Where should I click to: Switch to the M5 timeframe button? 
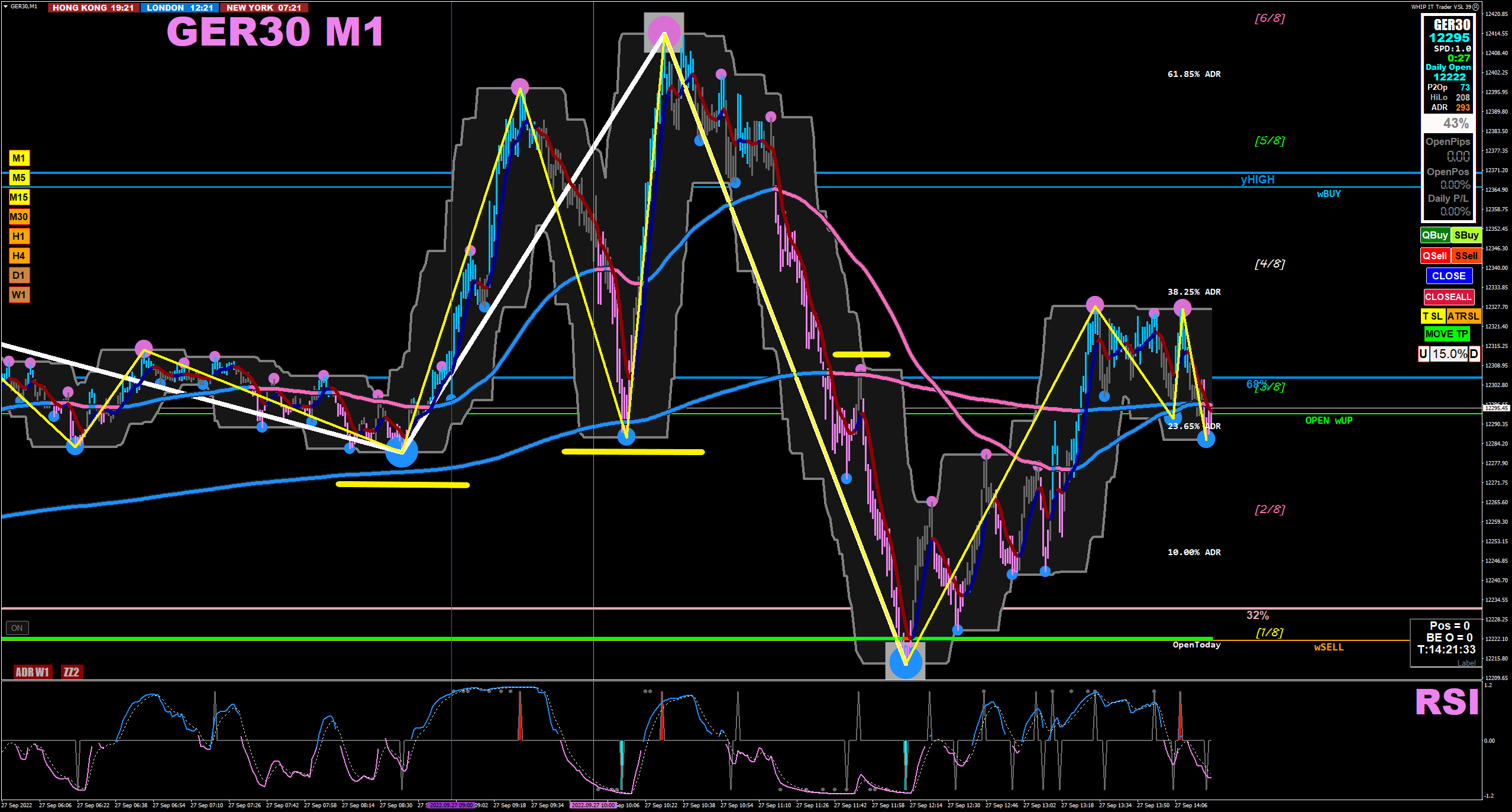[19, 178]
